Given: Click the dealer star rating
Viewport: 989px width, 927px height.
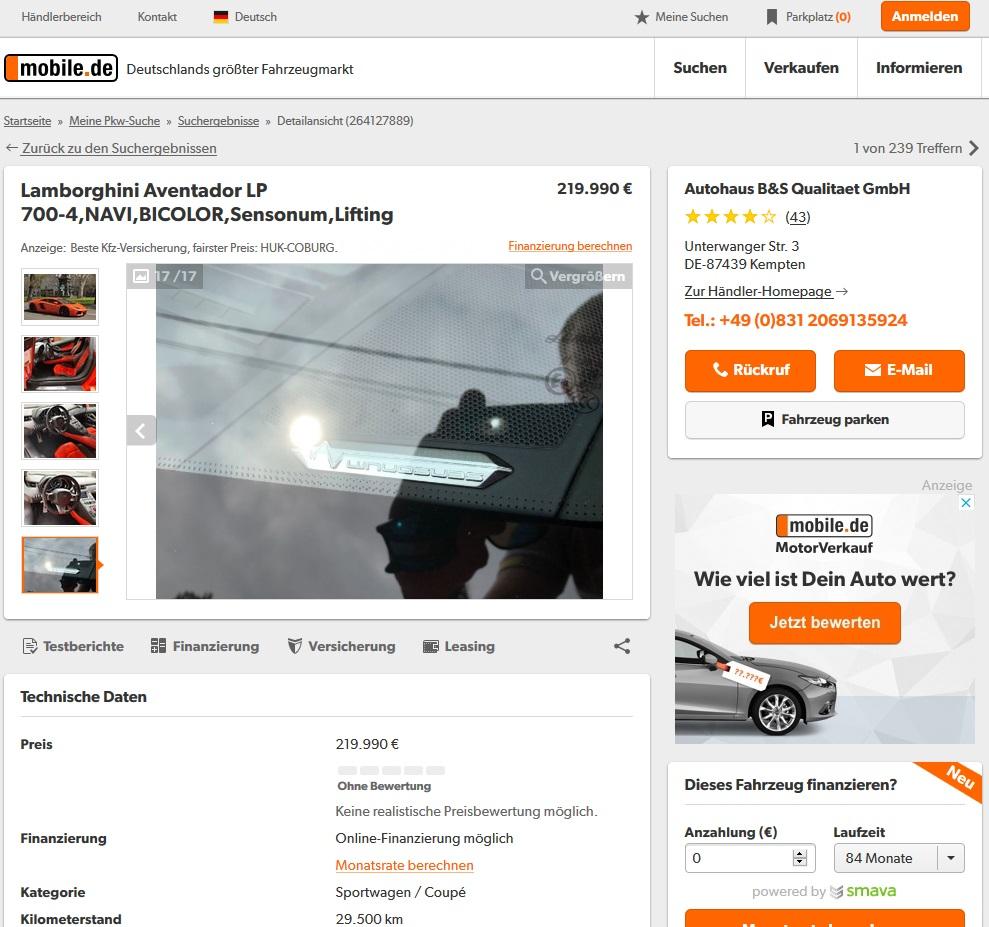Looking at the screenshot, I should [x=730, y=216].
